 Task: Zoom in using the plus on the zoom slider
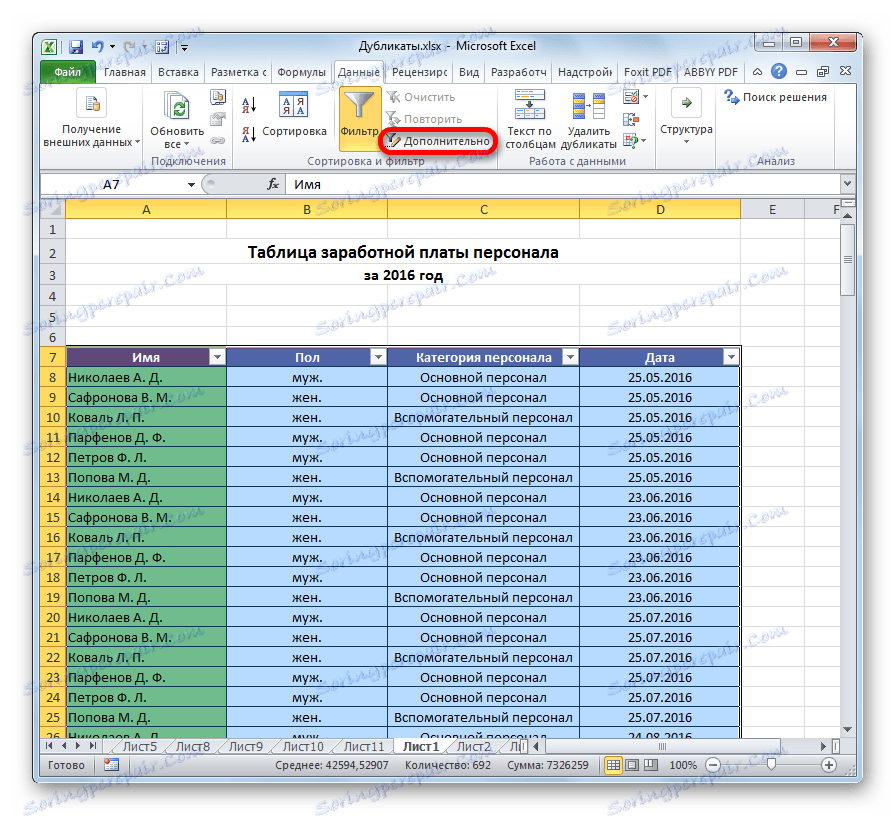click(828, 765)
